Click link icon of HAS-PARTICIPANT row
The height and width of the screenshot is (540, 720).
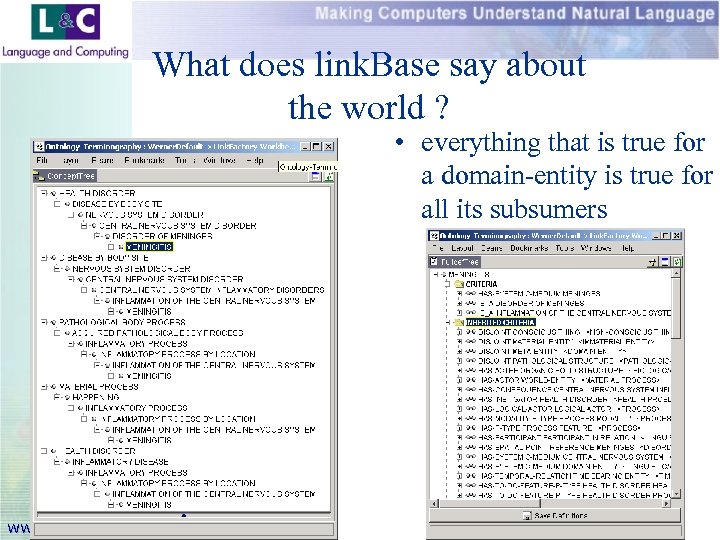coord(471,438)
